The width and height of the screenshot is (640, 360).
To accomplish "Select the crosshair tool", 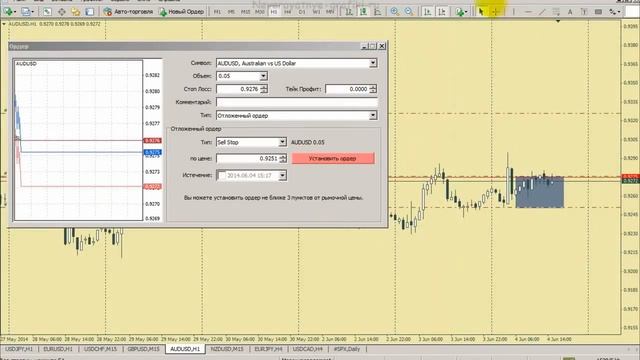I will point(496,12).
